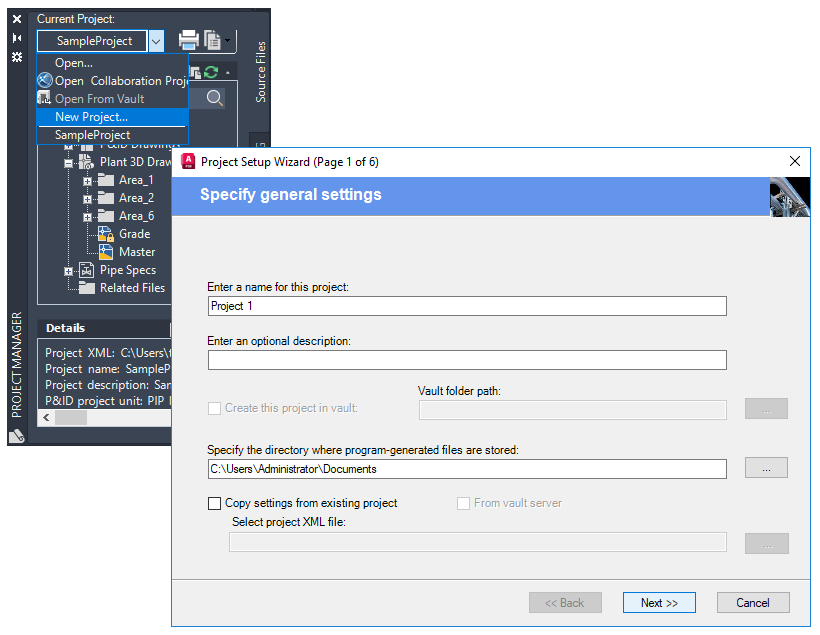Close the Project Setup Wizard dialog
Image resolution: width=820 pixels, height=635 pixels.
[795, 161]
